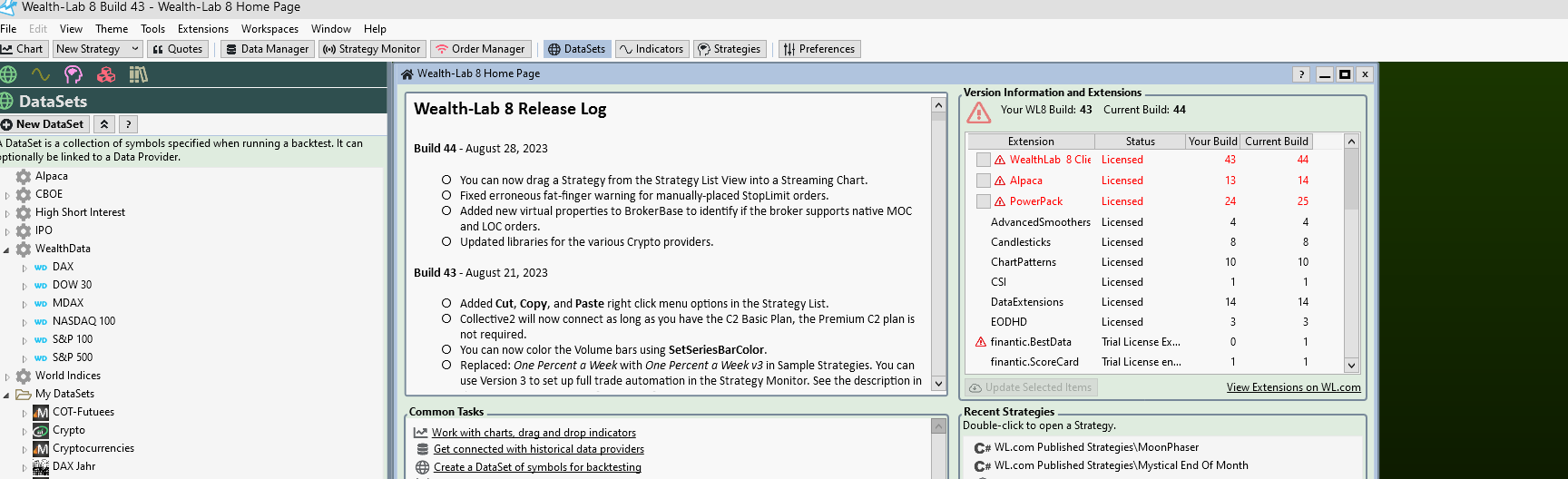Open the Strategy Monitor
The image size is (1568, 479).
(372, 49)
